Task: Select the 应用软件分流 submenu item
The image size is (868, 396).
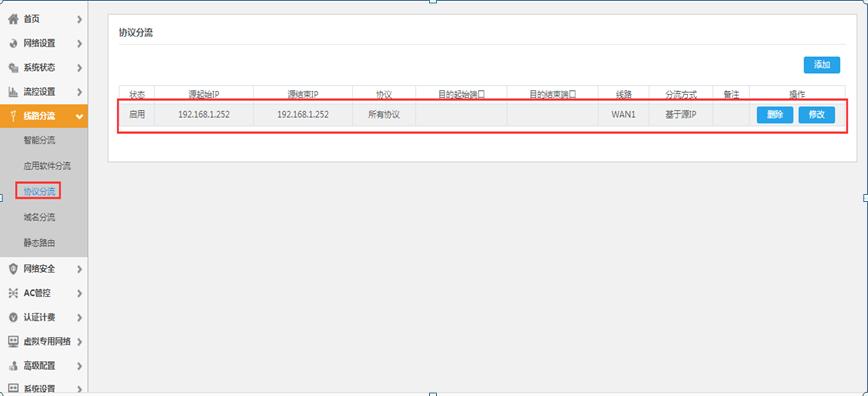Action: point(47,166)
